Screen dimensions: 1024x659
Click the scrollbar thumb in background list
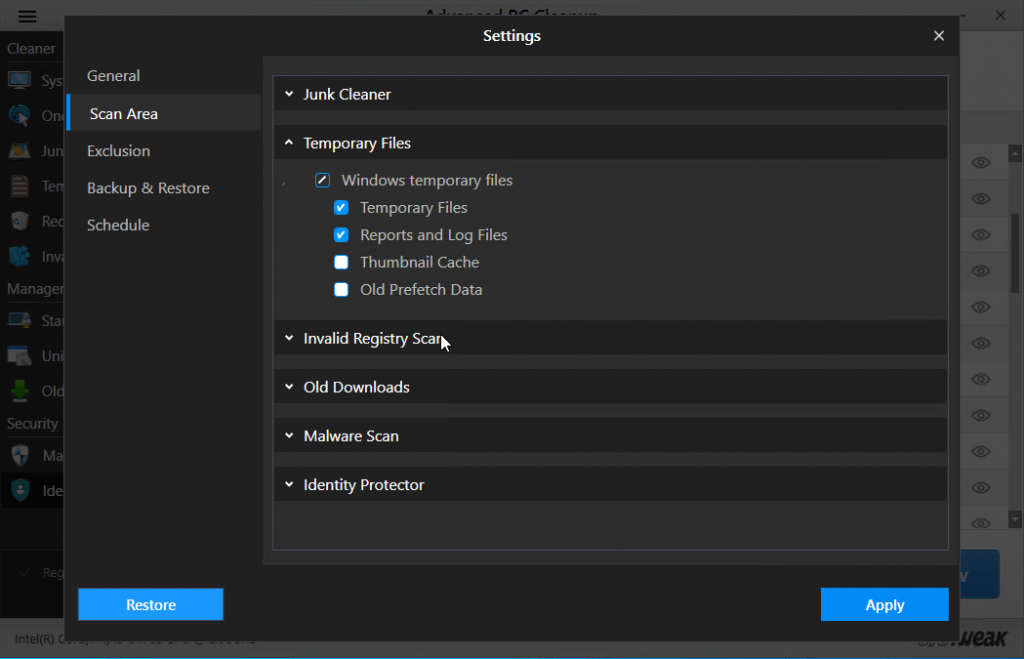click(x=1015, y=253)
